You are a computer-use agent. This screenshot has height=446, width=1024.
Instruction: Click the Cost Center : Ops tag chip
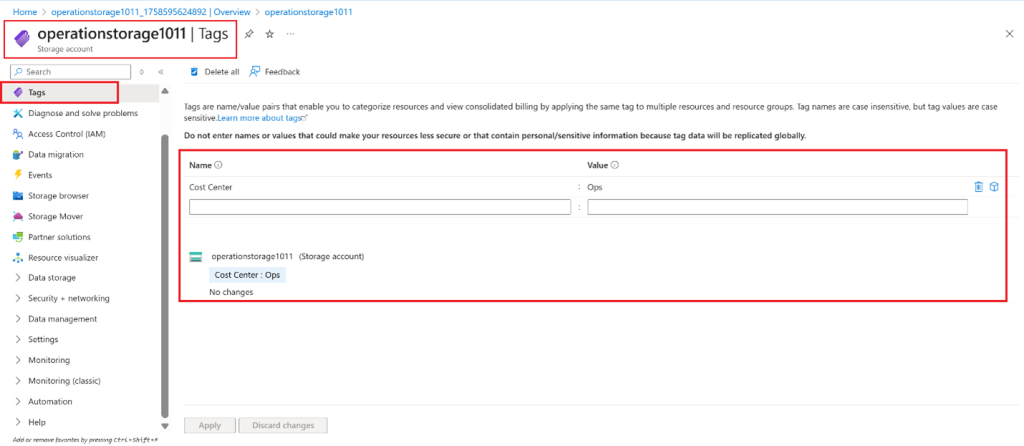247,275
